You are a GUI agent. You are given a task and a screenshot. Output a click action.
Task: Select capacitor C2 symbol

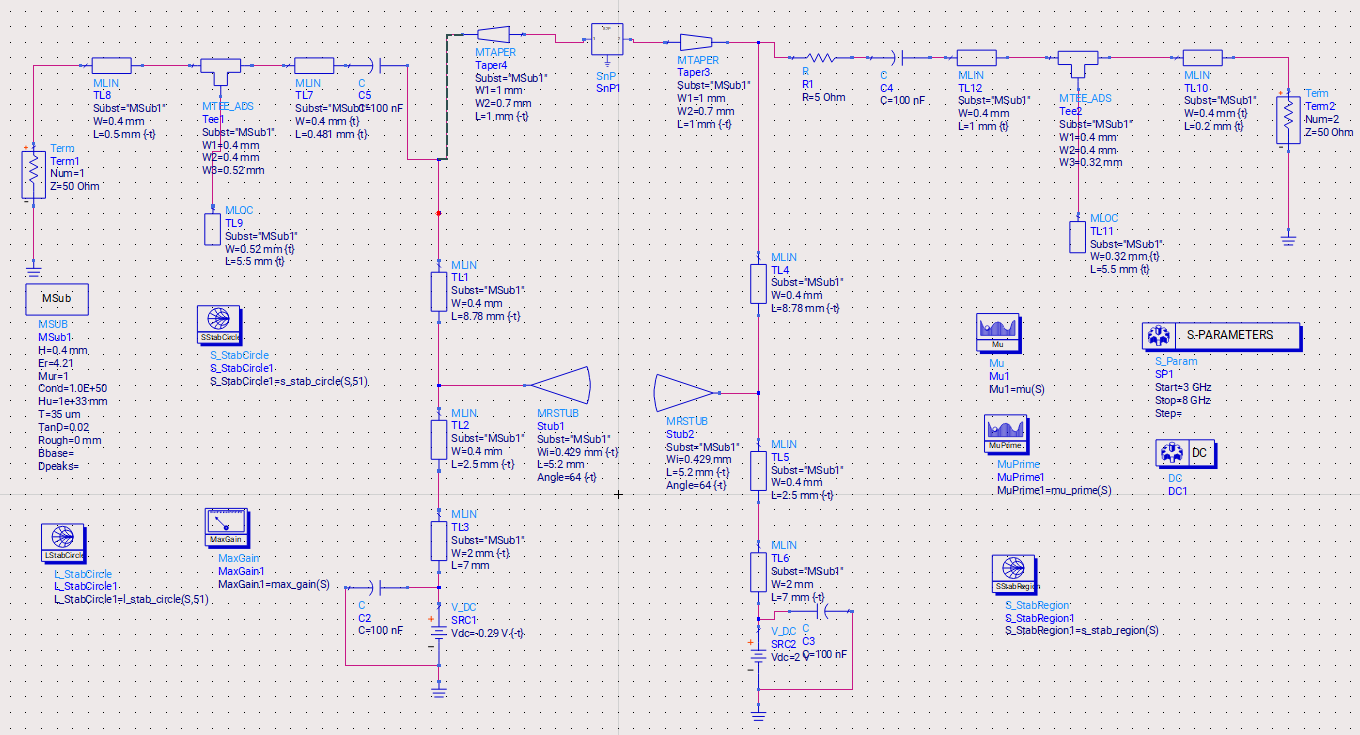[374, 588]
